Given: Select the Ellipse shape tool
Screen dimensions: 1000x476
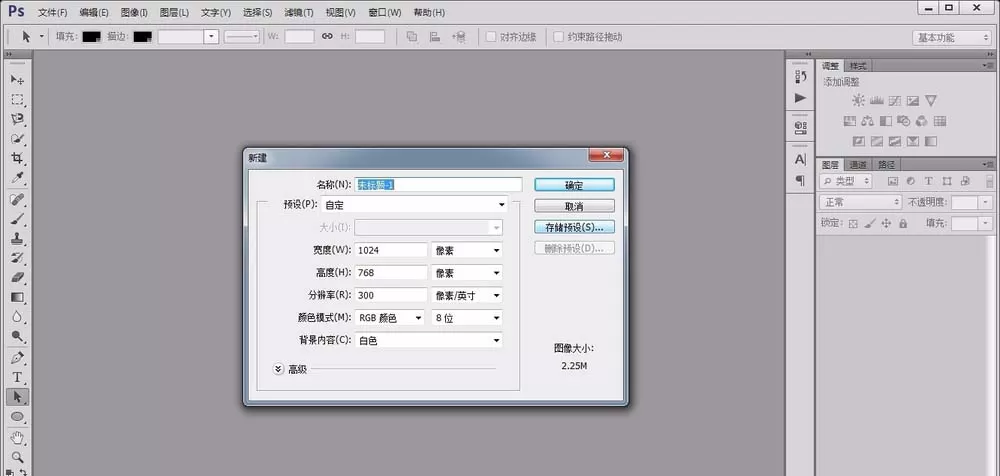Looking at the screenshot, I should [17, 417].
